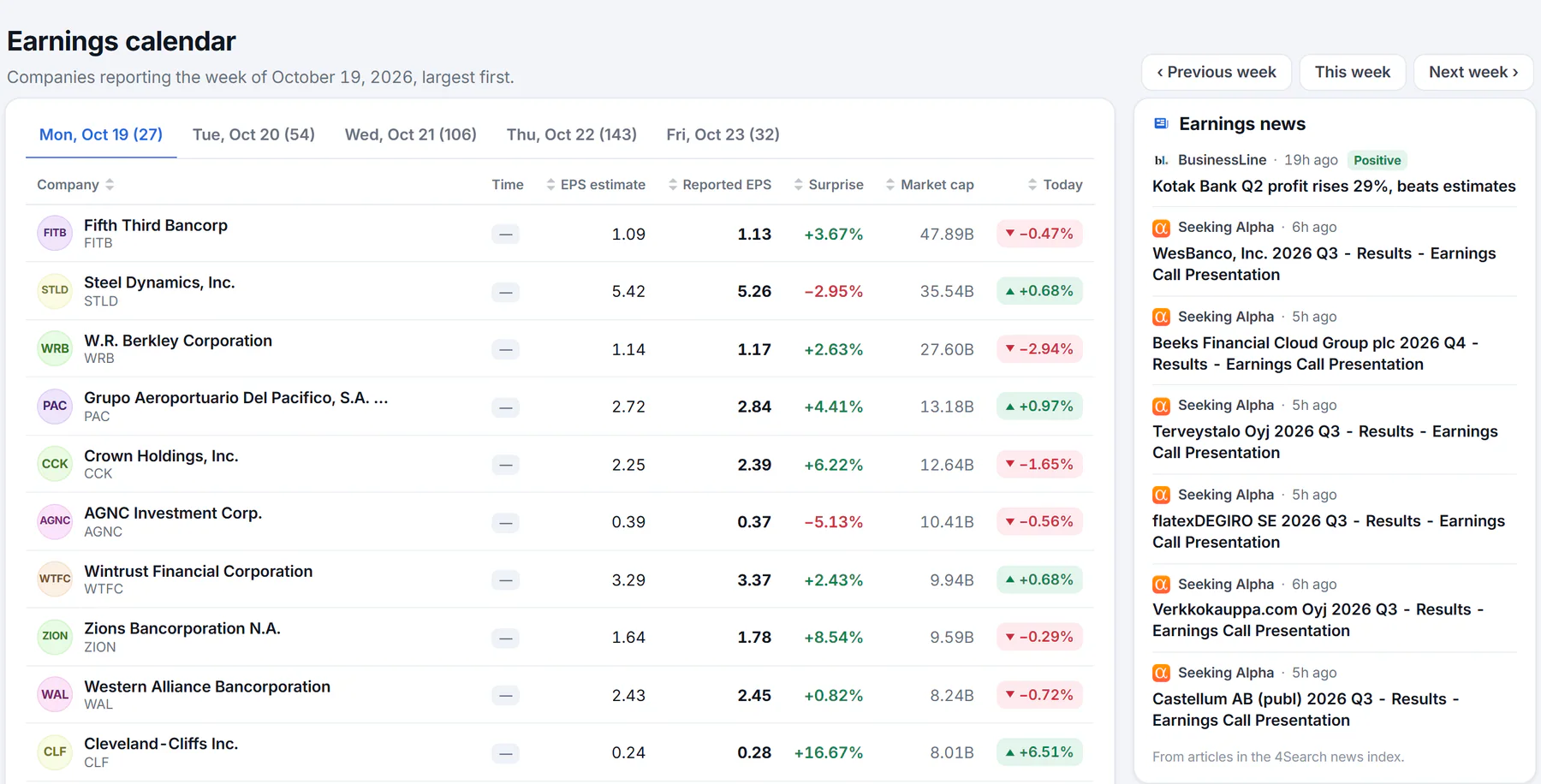Click Seeking Alpha logo beside Verkkokauppa.com article

[x=1161, y=585]
